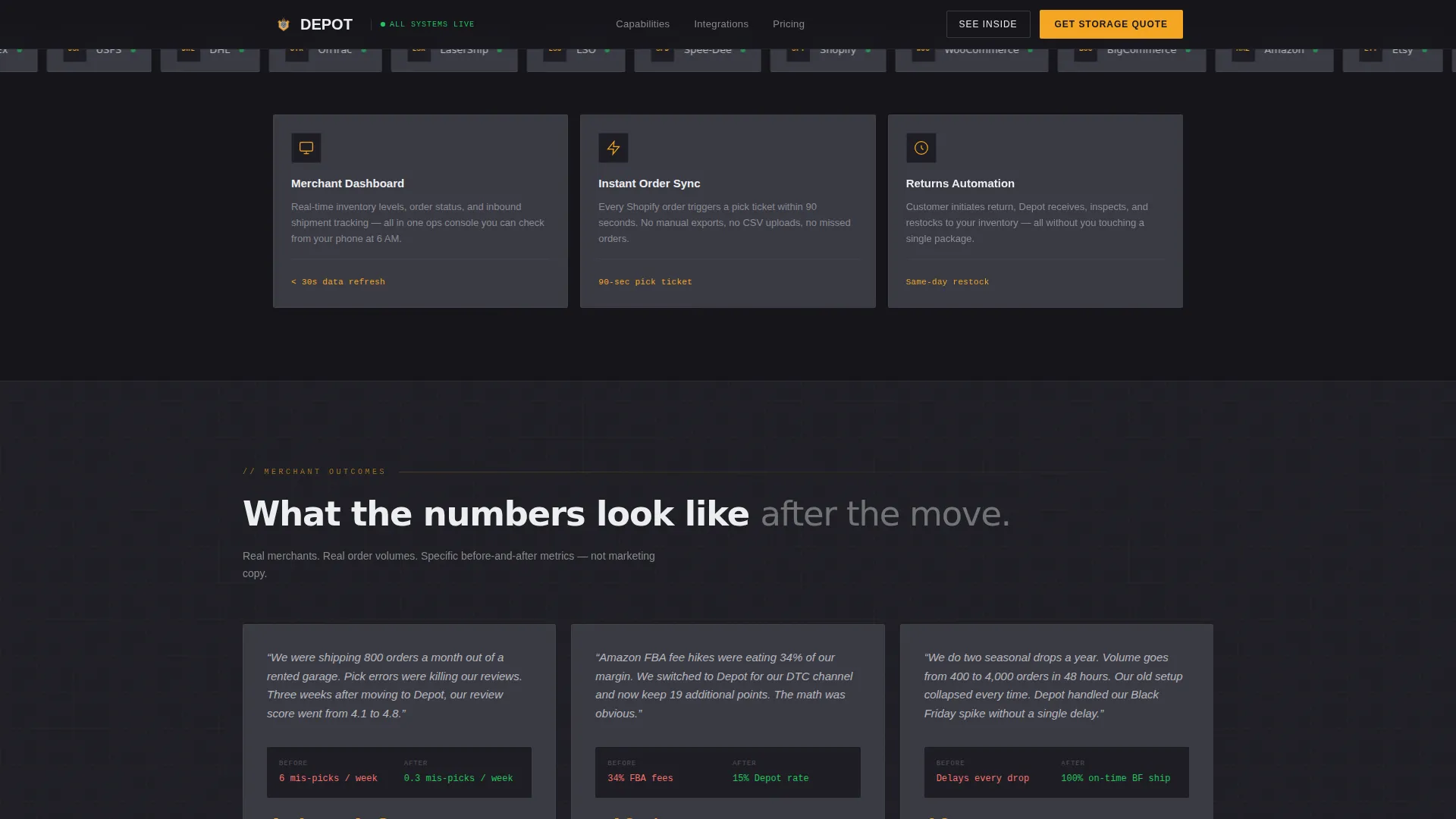Click the Instant Order Sync lightning icon
Screen dimensions: 1456x819
(x=613, y=148)
